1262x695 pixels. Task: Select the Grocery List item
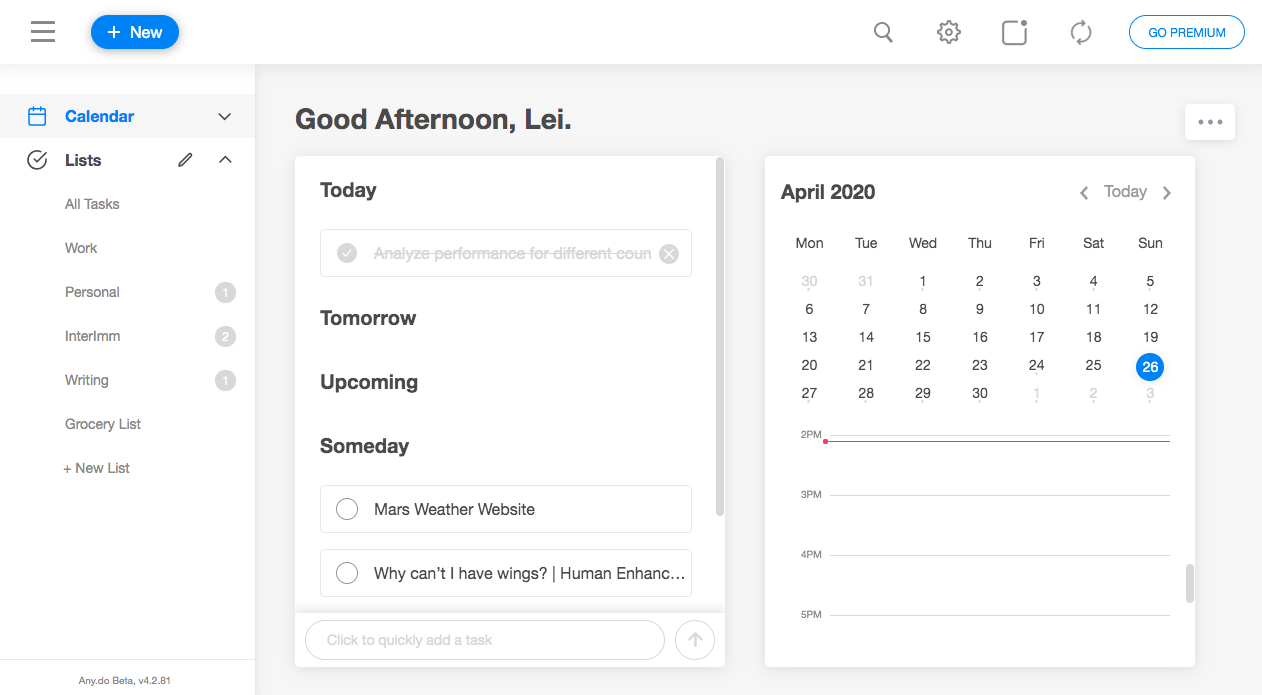[103, 424]
